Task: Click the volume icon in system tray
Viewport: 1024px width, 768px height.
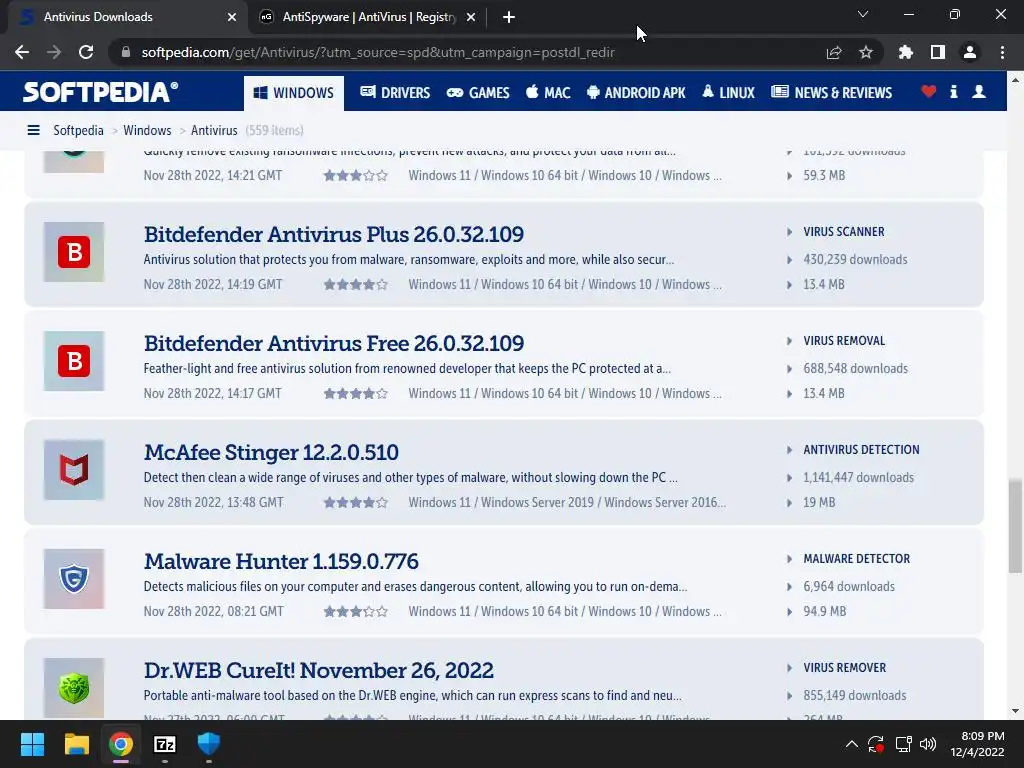Action: pyautogui.click(x=927, y=744)
